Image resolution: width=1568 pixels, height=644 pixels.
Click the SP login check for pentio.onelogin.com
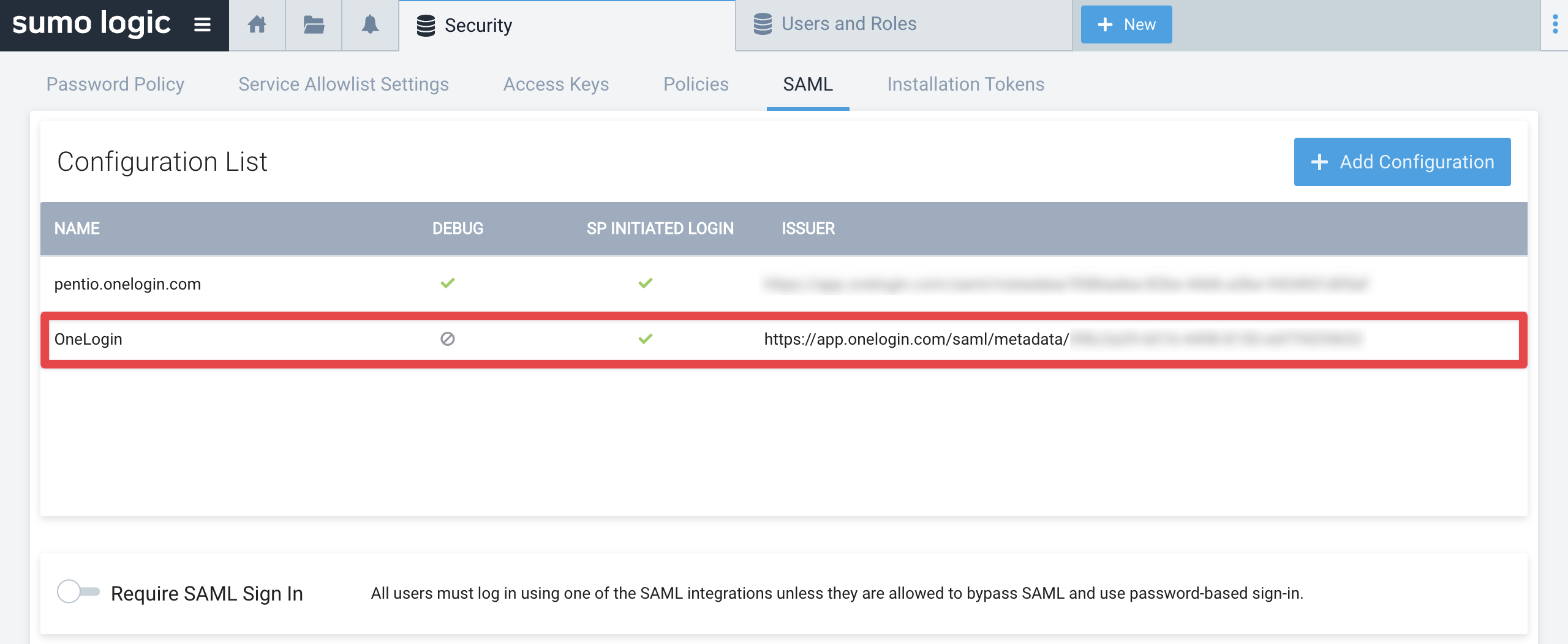pyautogui.click(x=646, y=283)
